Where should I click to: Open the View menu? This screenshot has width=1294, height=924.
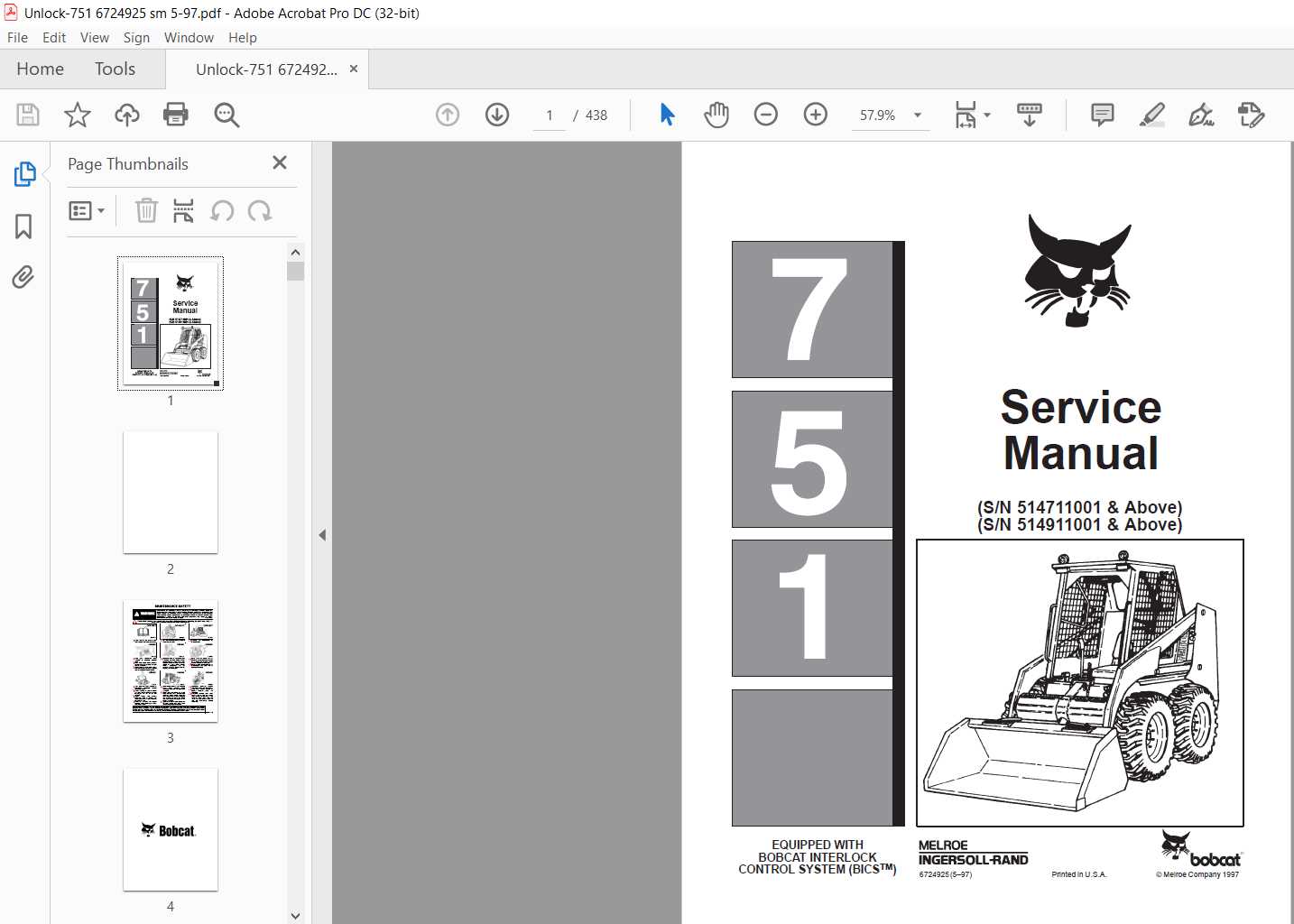95,38
